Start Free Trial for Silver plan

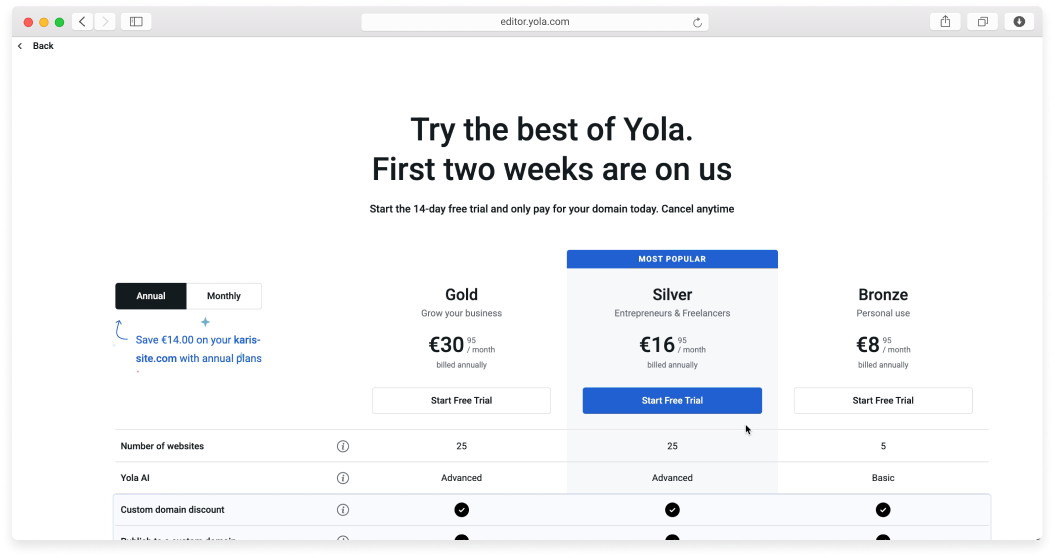tap(672, 400)
